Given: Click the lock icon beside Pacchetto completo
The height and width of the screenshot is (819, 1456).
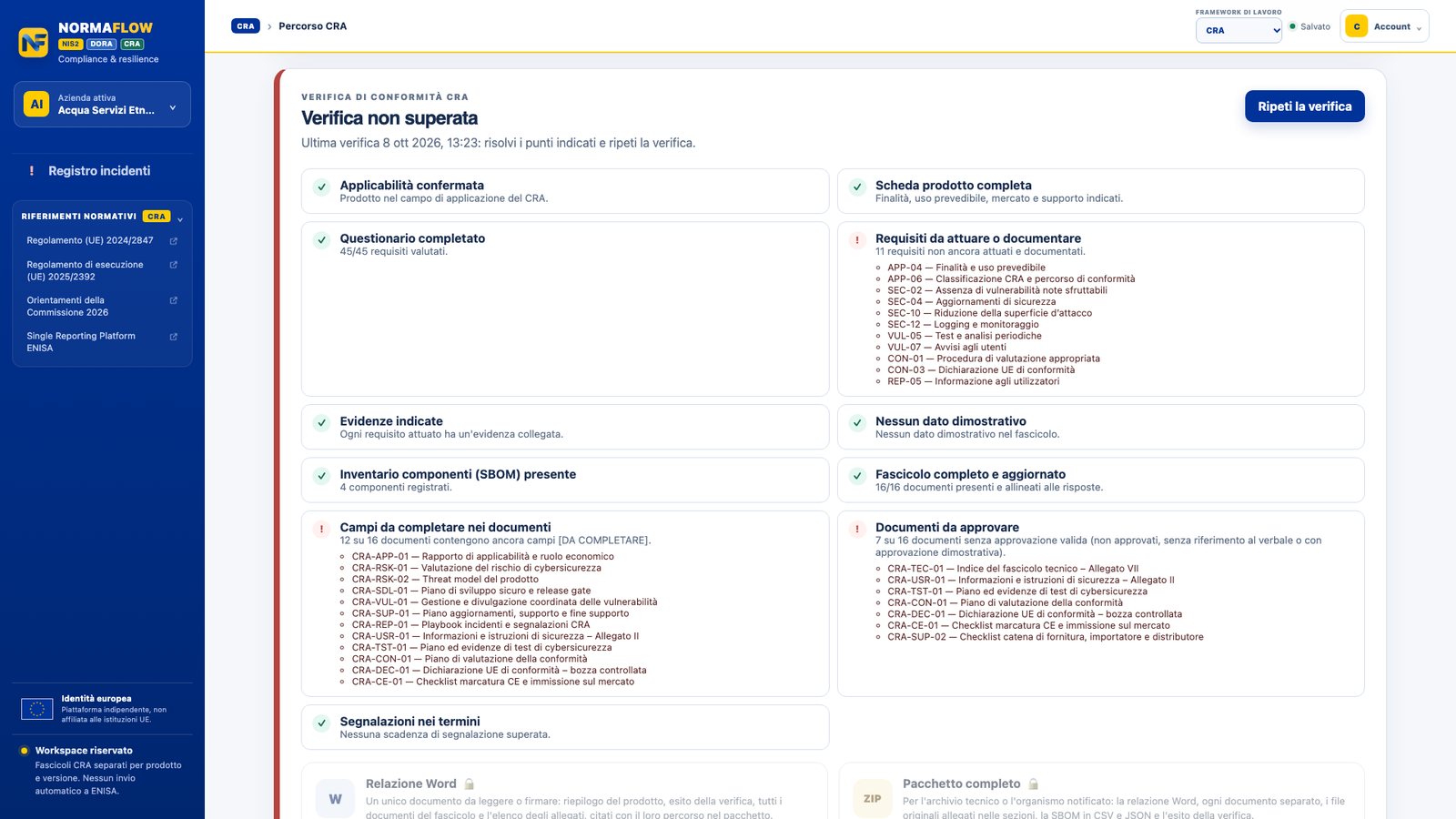Looking at the screenshot, I should tap(1034, 784).
